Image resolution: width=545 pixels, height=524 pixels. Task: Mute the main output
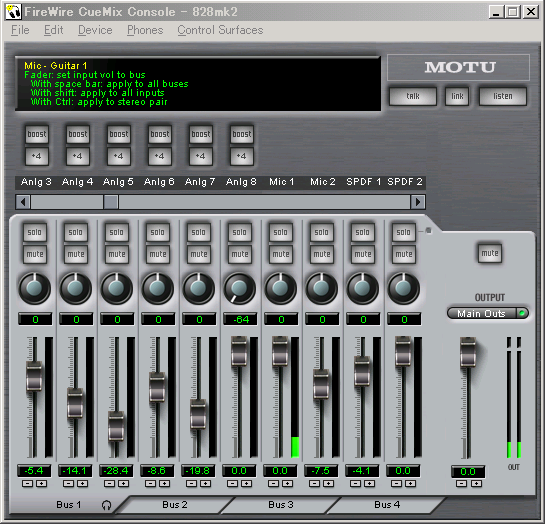(490, 253)
